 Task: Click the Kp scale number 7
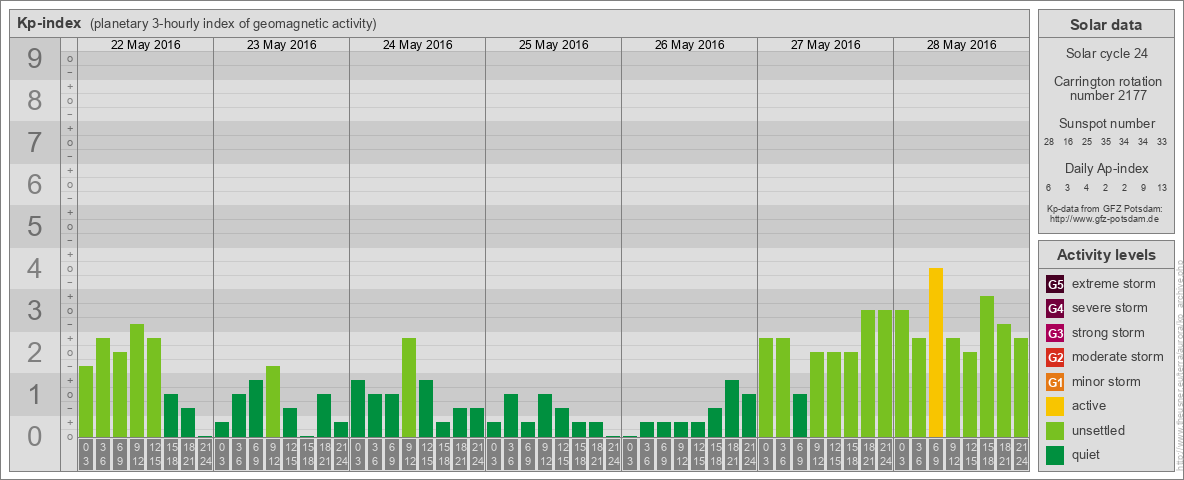pos(35,142)
